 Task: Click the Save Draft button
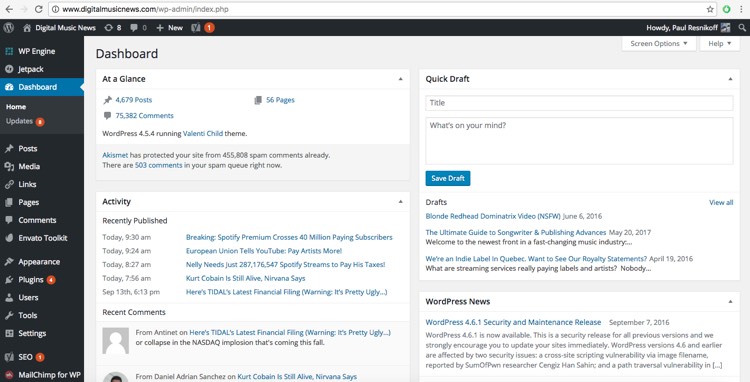coord(448,178)
